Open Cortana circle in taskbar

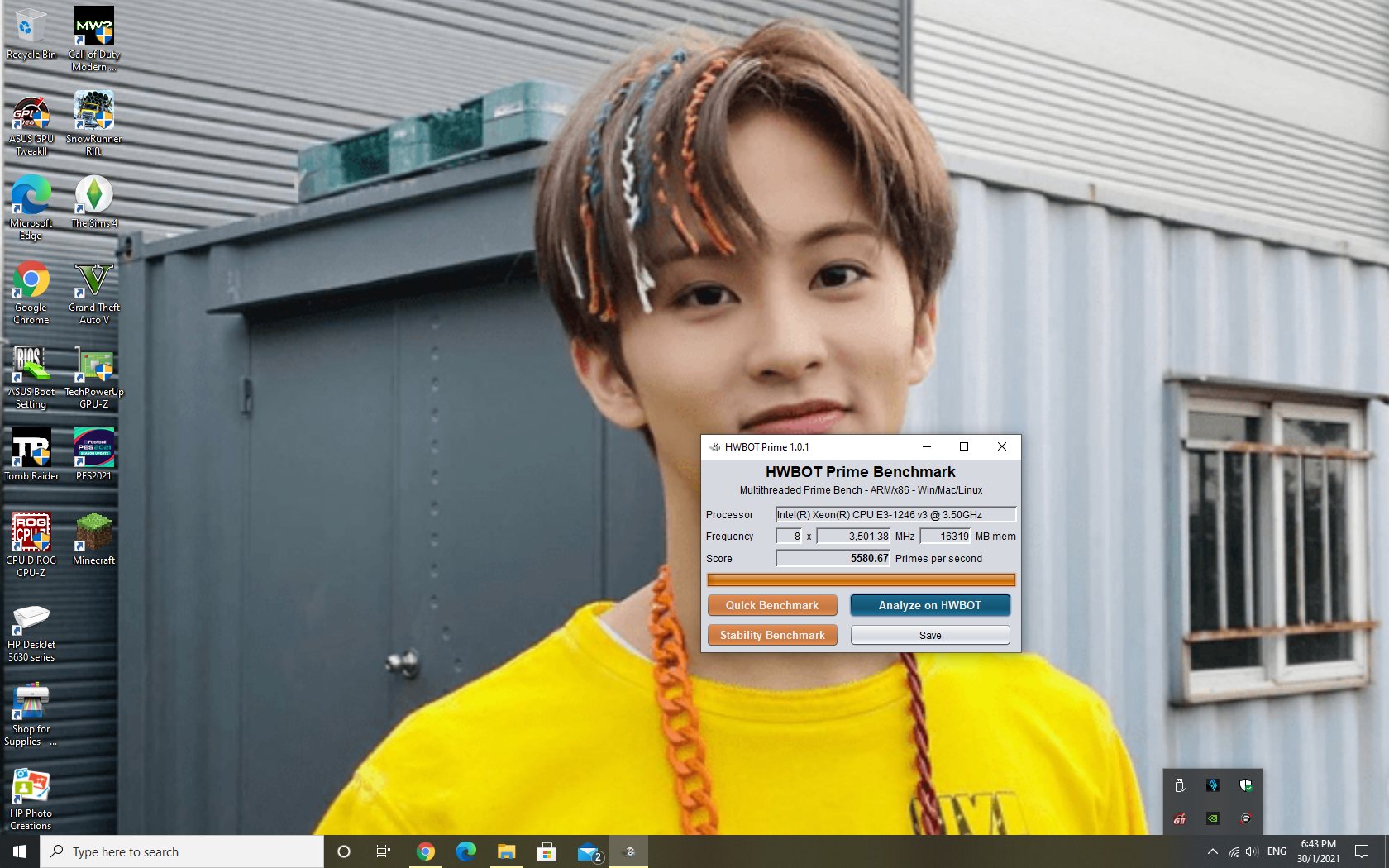coord(344,851)
